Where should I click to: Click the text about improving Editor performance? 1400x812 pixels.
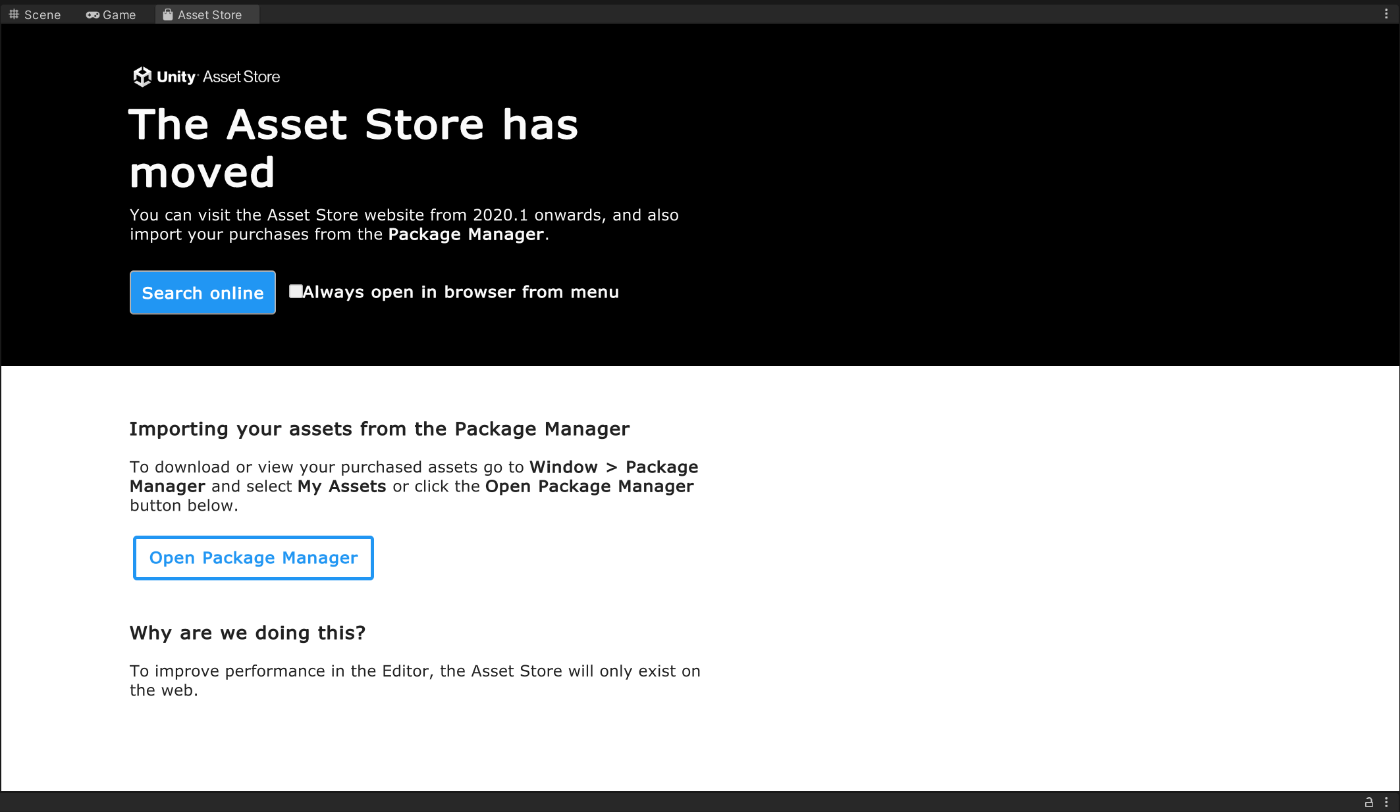[x=415, y=680]
